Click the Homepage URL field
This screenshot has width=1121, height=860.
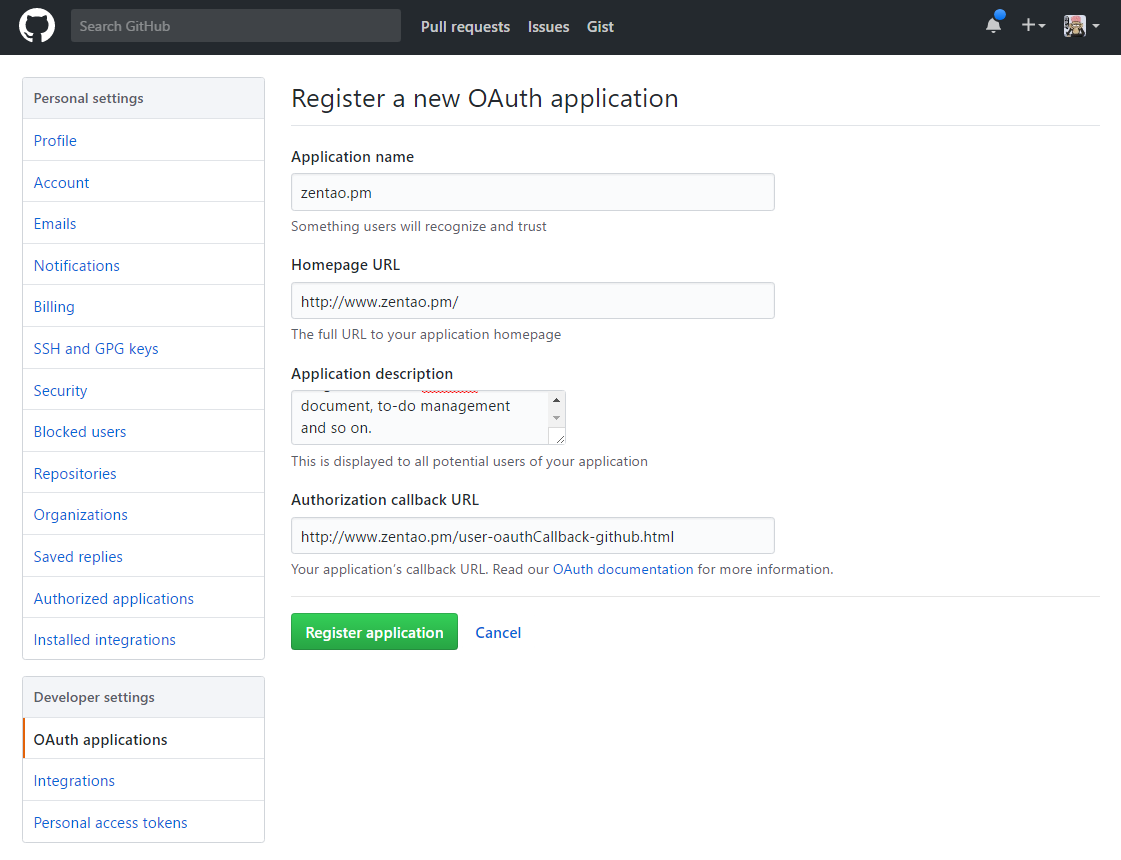532,300
